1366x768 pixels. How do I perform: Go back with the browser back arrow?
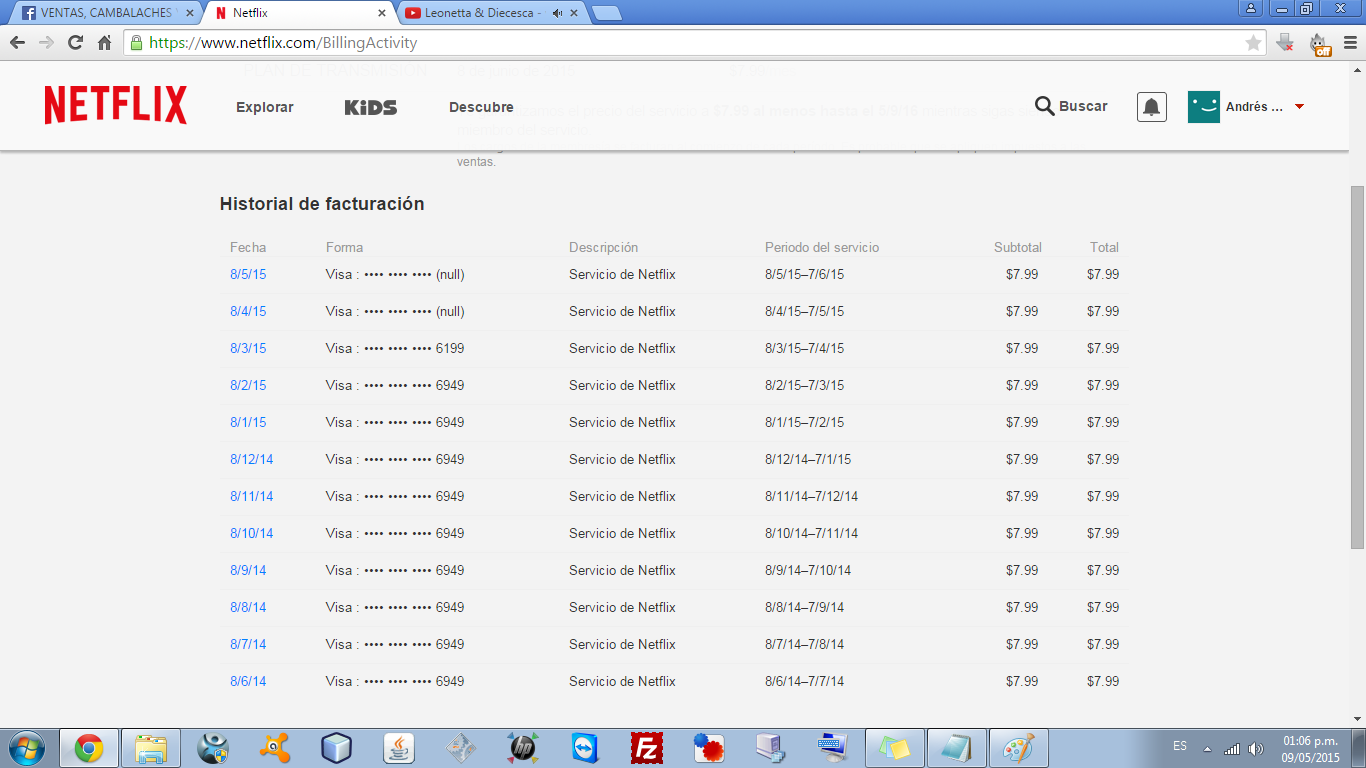pyautogui.click(x=17, y=43)
